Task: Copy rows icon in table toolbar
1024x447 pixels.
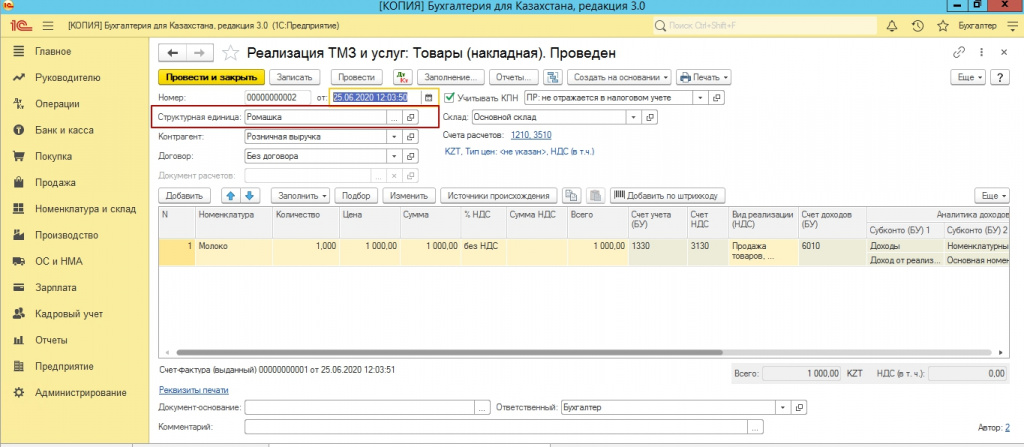Action: tap(571, 195)
